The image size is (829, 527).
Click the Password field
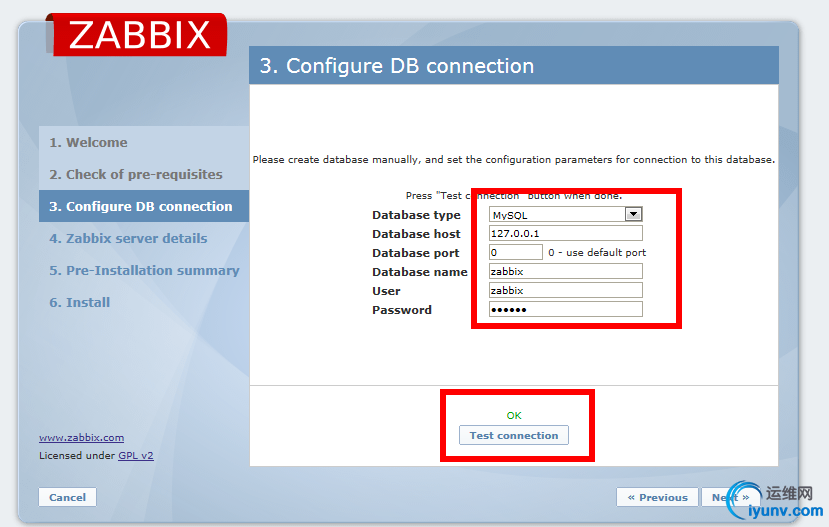point(566,309)
